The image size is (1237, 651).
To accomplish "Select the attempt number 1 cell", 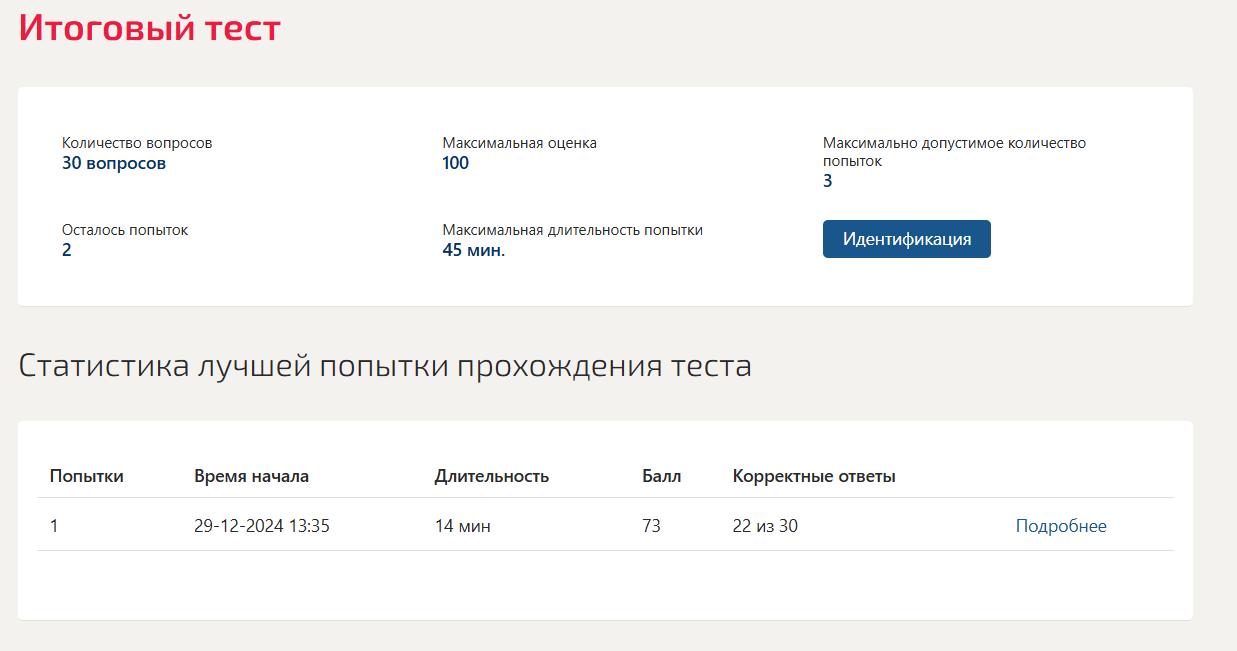I will pos(54,525).
